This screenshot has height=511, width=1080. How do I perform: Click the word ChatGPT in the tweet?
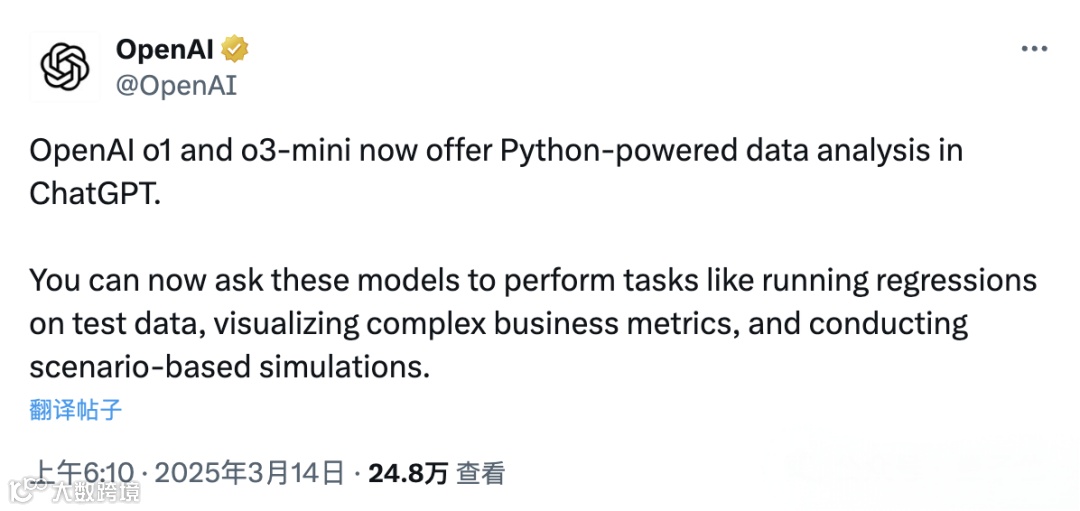point(94,193)
